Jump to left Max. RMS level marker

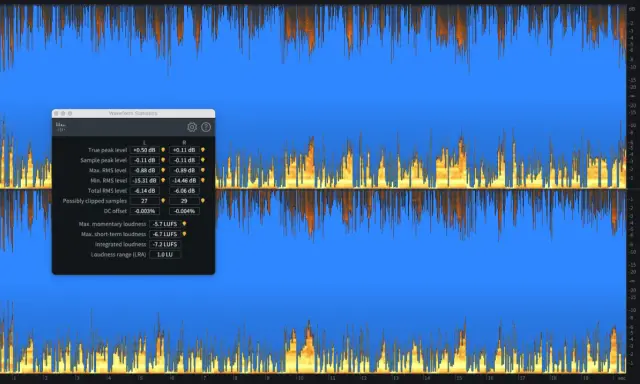(163, 170)
